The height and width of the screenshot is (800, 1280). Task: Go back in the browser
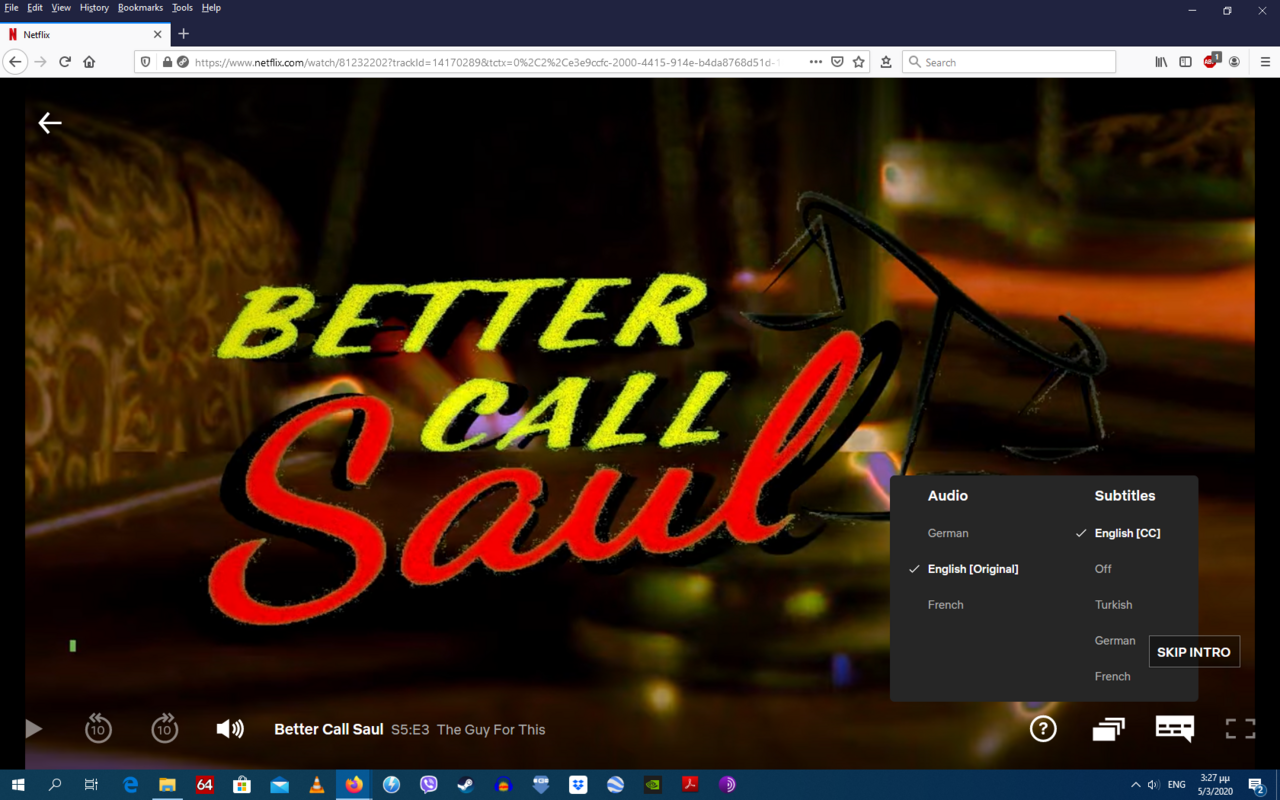point(14,62)
